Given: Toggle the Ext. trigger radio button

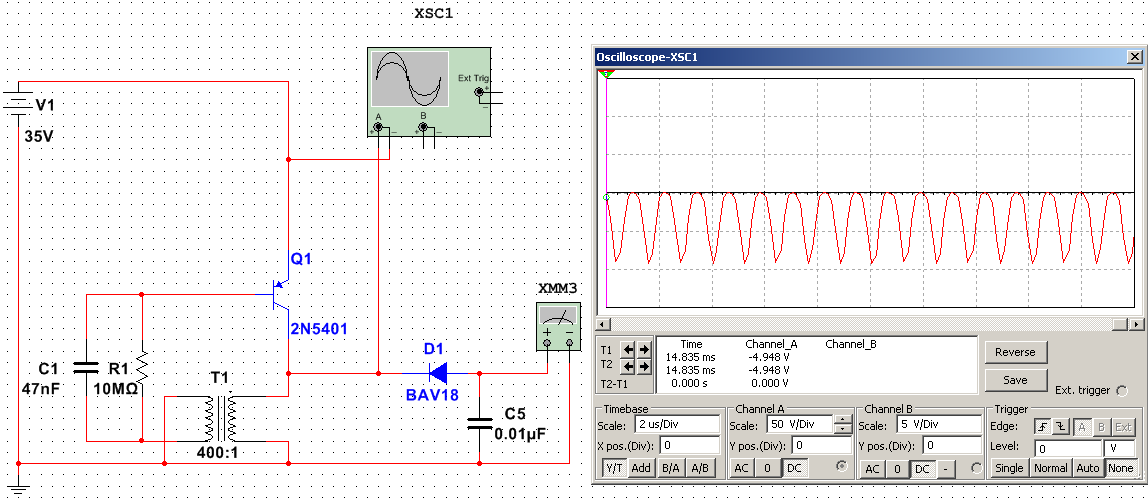Looking at the screenshot, I should [1122, 390].
